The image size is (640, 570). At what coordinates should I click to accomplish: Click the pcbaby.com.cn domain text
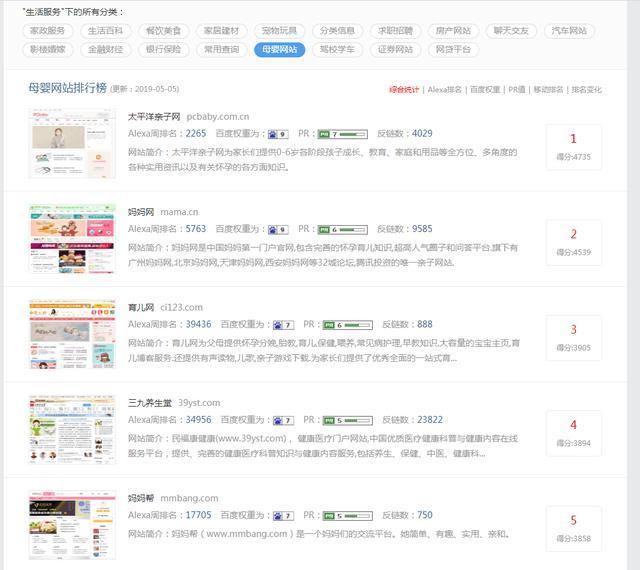218,117
